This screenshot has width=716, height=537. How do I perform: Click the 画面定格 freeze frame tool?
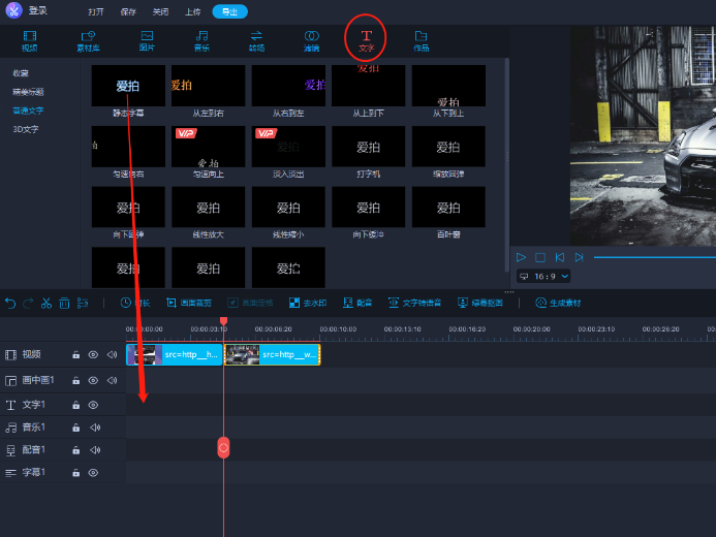tap(250, 303)
